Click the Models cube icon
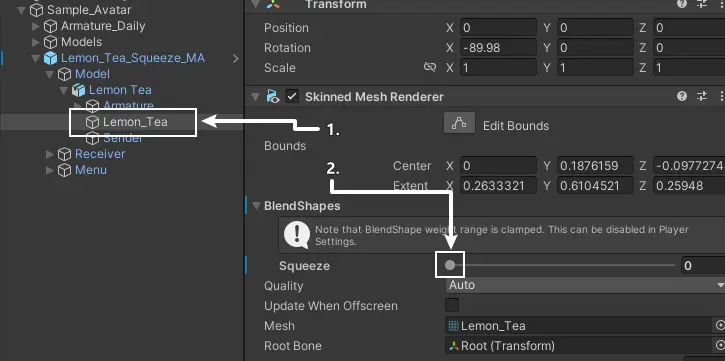Viewport: 725px width, 361px height. [50, 43]
